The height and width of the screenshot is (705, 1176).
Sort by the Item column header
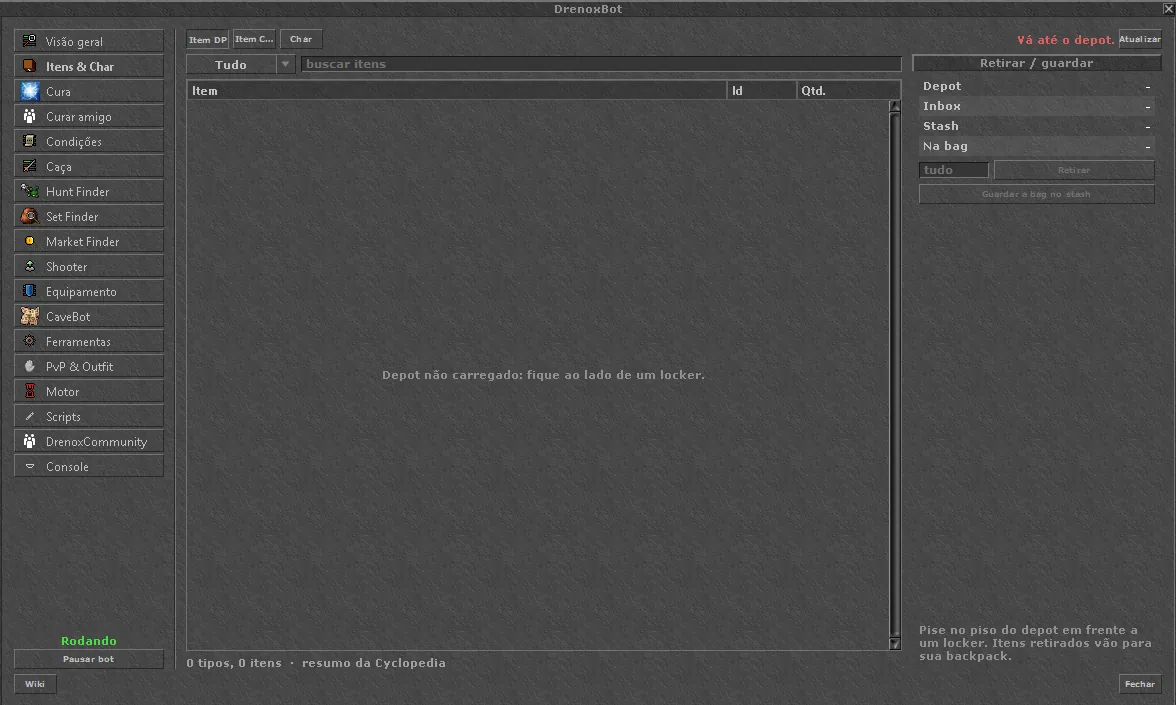(457, 91)
